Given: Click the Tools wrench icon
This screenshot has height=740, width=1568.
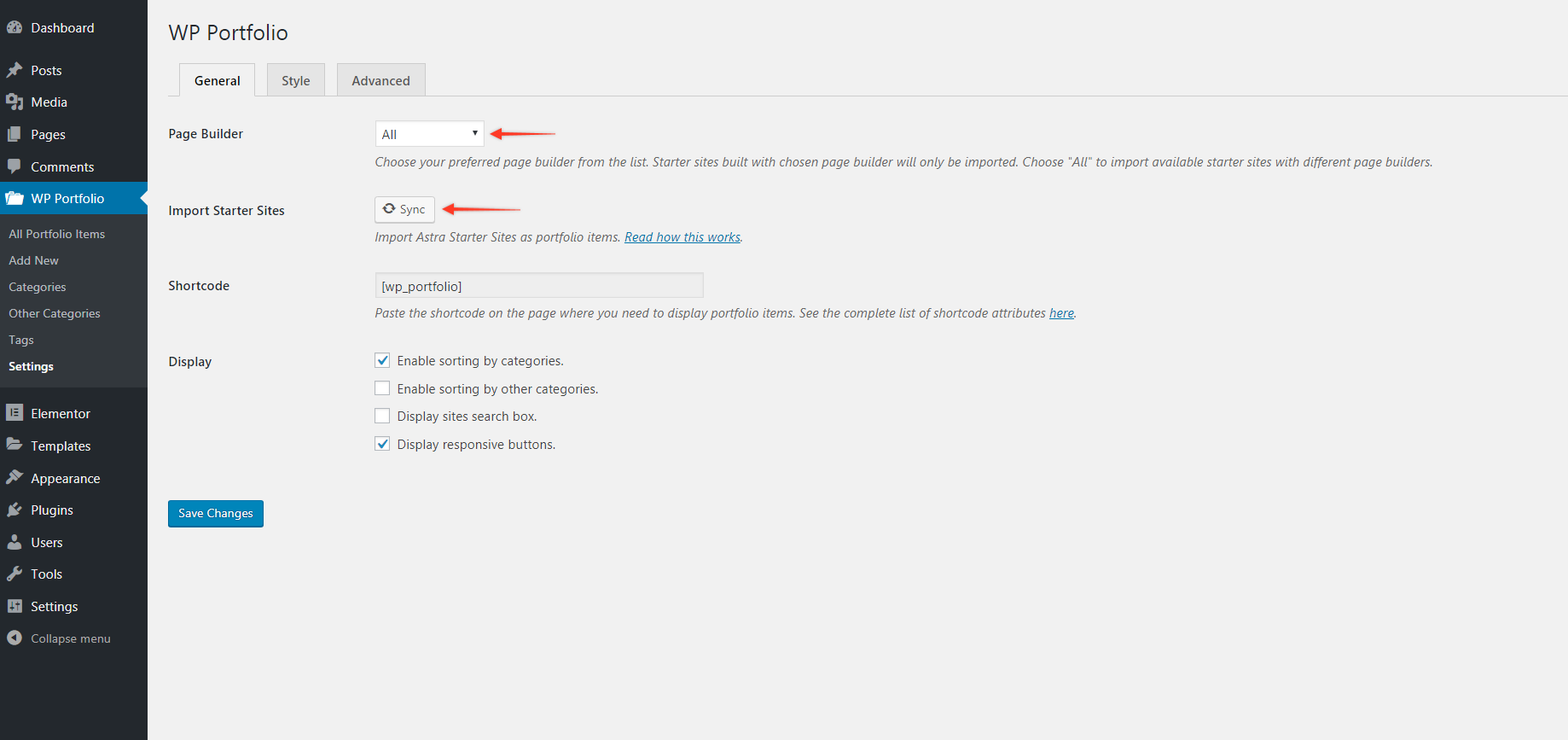Looking at the screenshot, I should [15, 574].
